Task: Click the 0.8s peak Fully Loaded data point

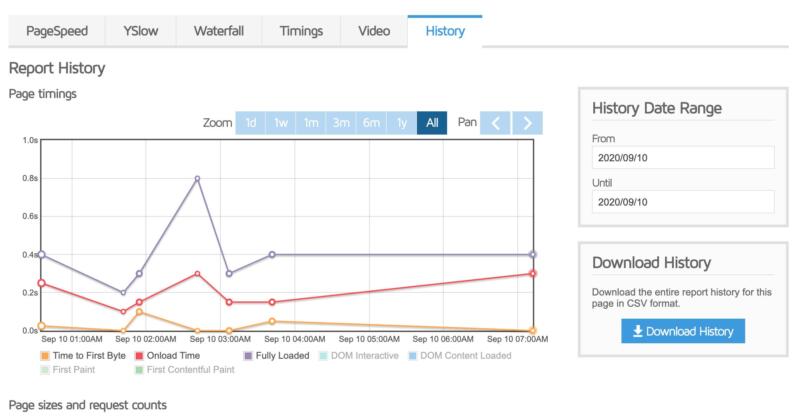Action: [197, 178]
